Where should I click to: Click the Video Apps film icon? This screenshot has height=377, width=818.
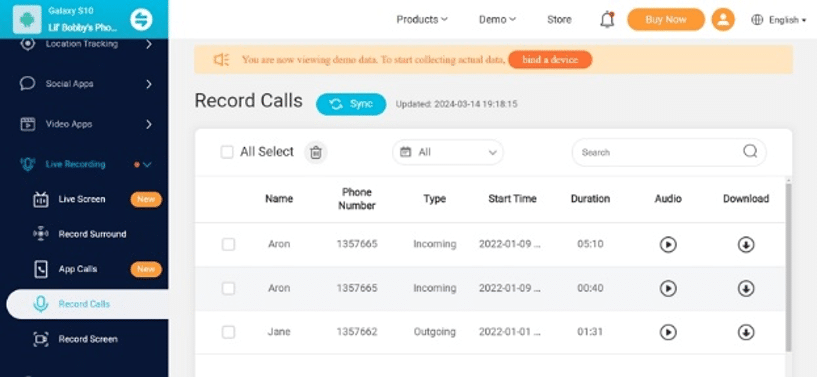[27, 124]
